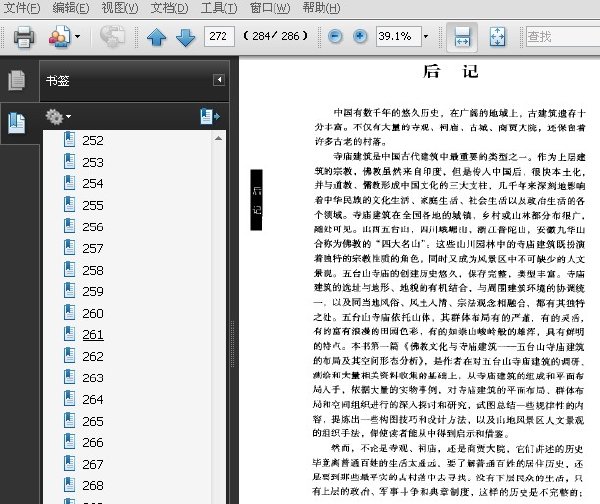Viewport: 600px width, 504px height.
Task: Select bookmark 254
Action: [x=93, y=184]
